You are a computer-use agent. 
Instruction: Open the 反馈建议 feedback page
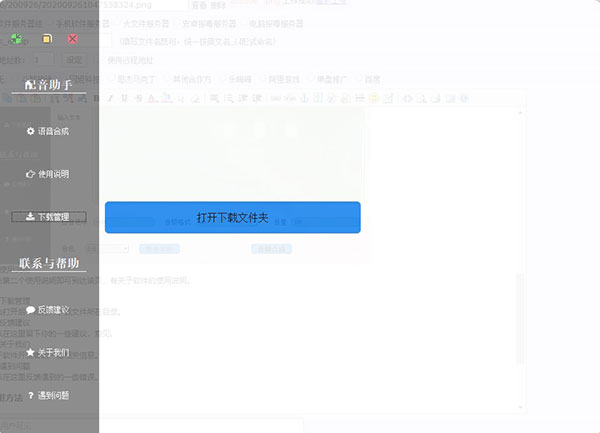pos(48,309)
